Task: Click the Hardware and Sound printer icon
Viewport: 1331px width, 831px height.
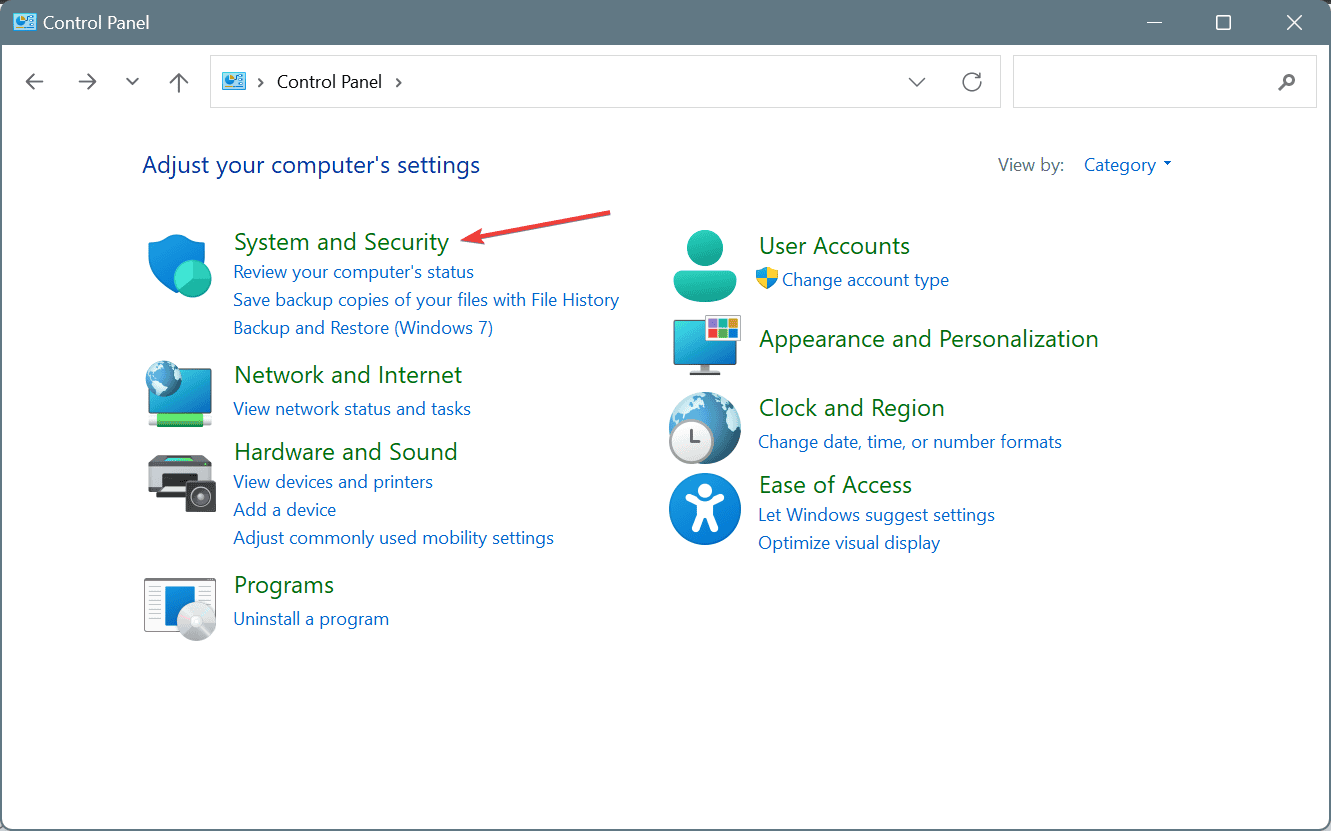Action: click(181, 481)
